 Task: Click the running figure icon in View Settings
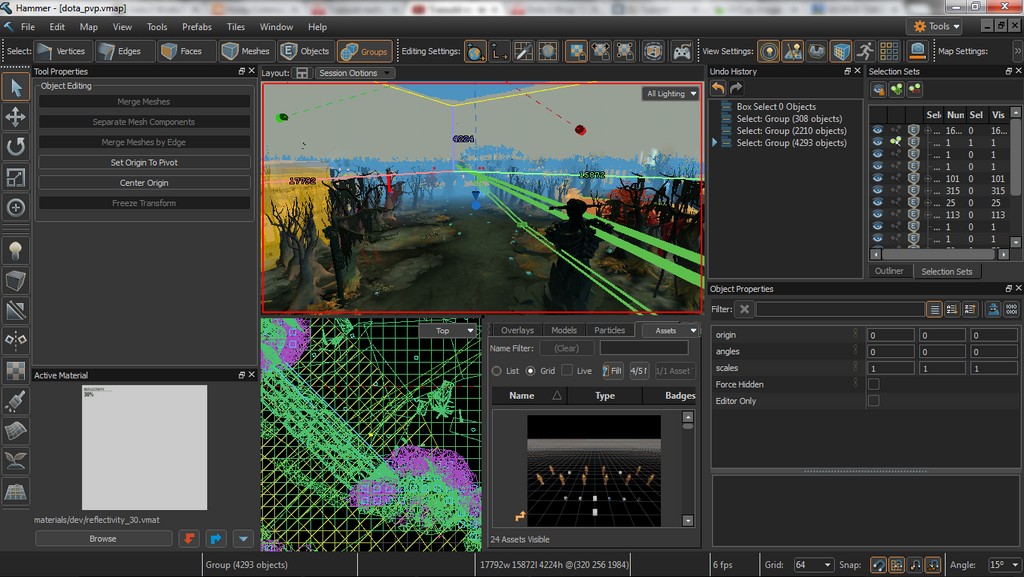865,51
